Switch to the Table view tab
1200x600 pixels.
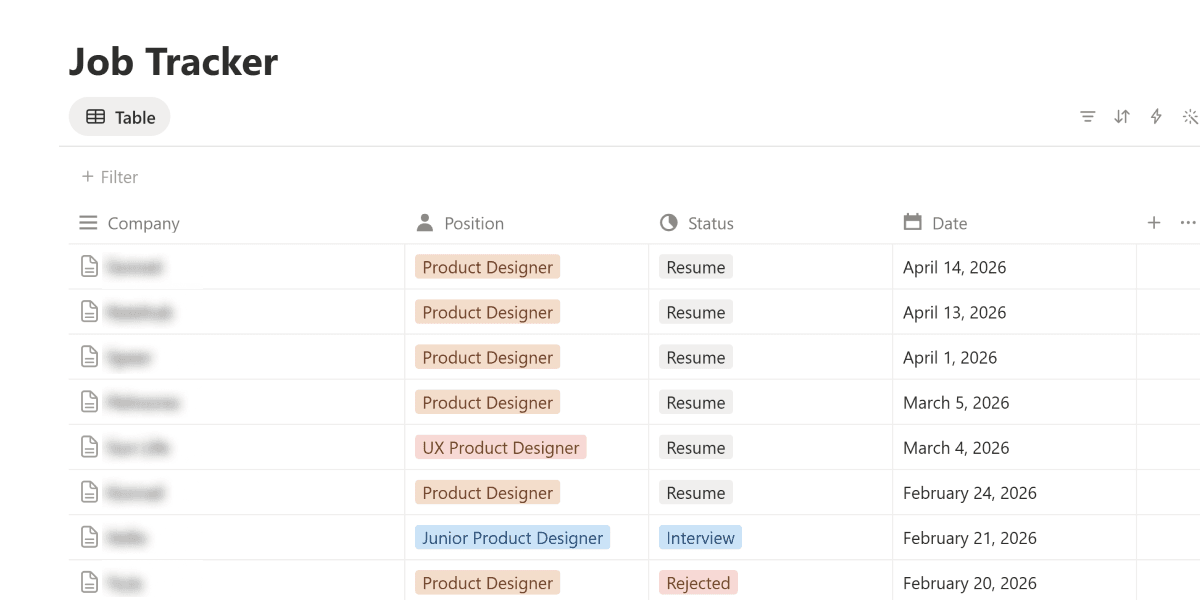(x=120, y=117)
